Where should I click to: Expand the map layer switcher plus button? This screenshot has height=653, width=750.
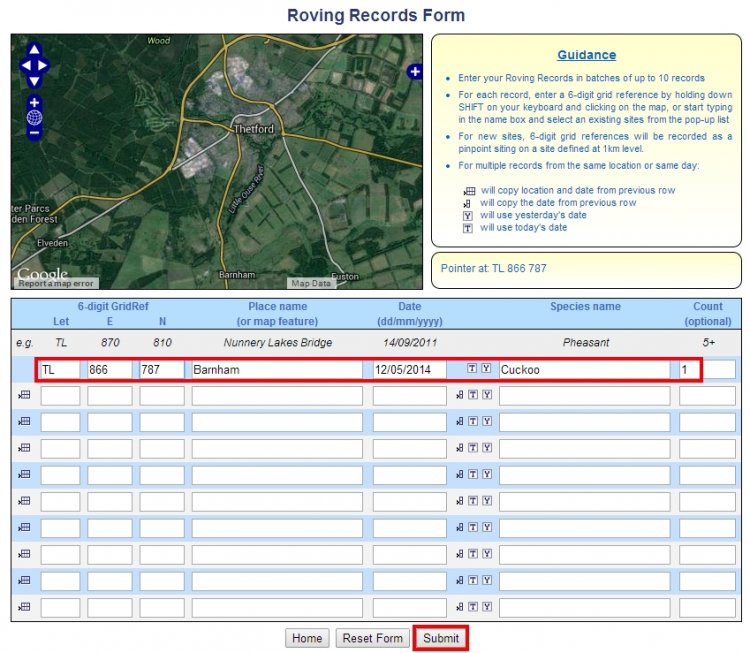point(414,71)
